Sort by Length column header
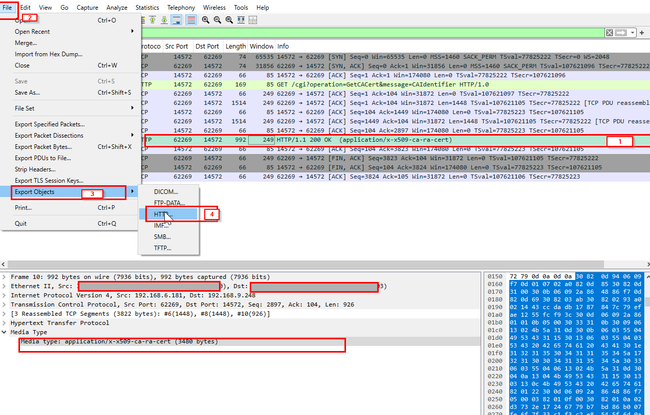The width and height of the screenshot is (650, 415). (x=235, y=46)
